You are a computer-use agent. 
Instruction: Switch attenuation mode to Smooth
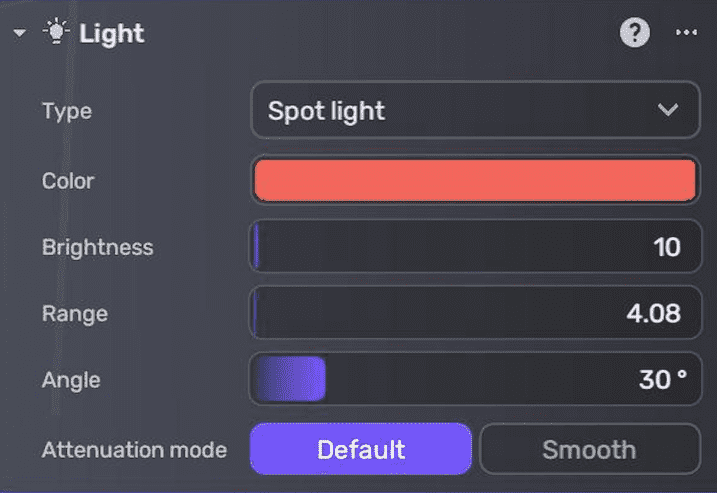589,449
